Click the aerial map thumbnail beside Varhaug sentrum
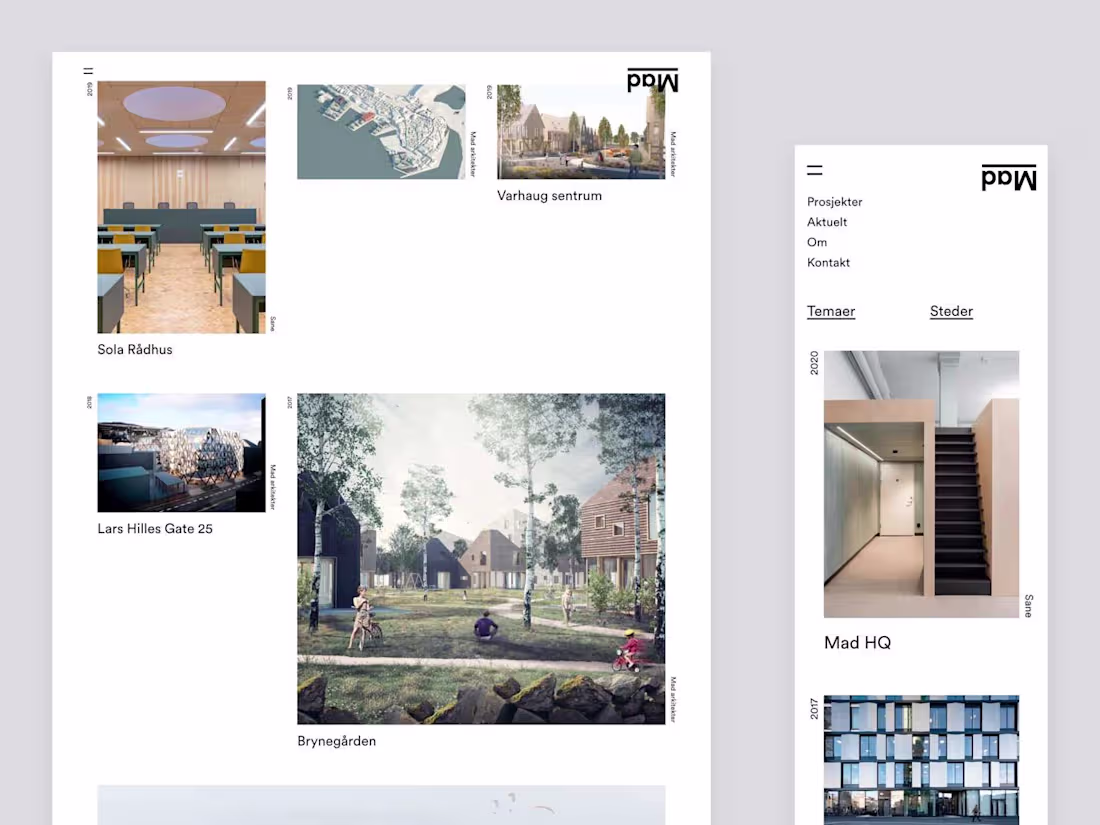This screenshot has width=1100, height=825. 381,131
